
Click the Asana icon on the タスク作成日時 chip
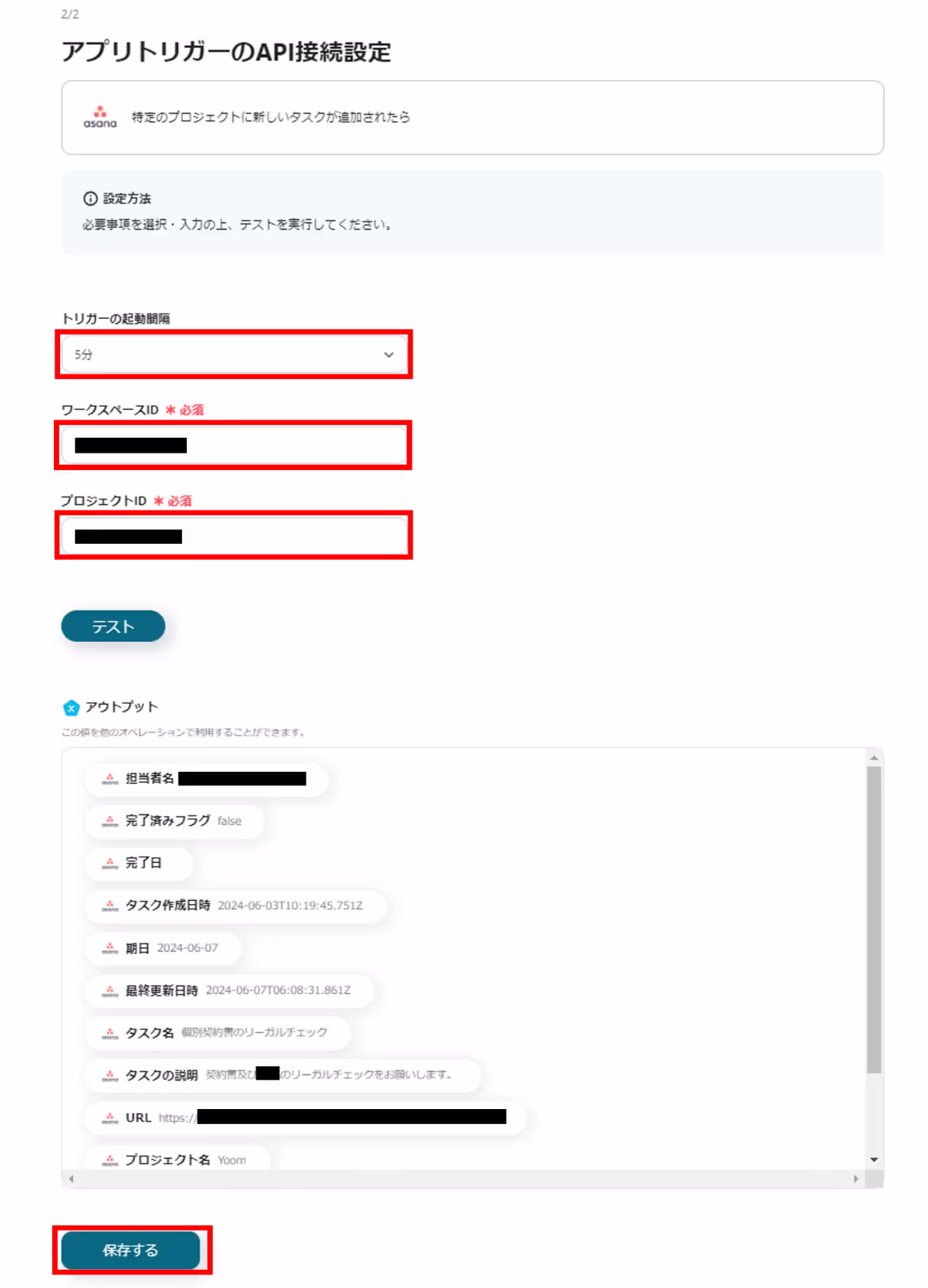(110, 906)
